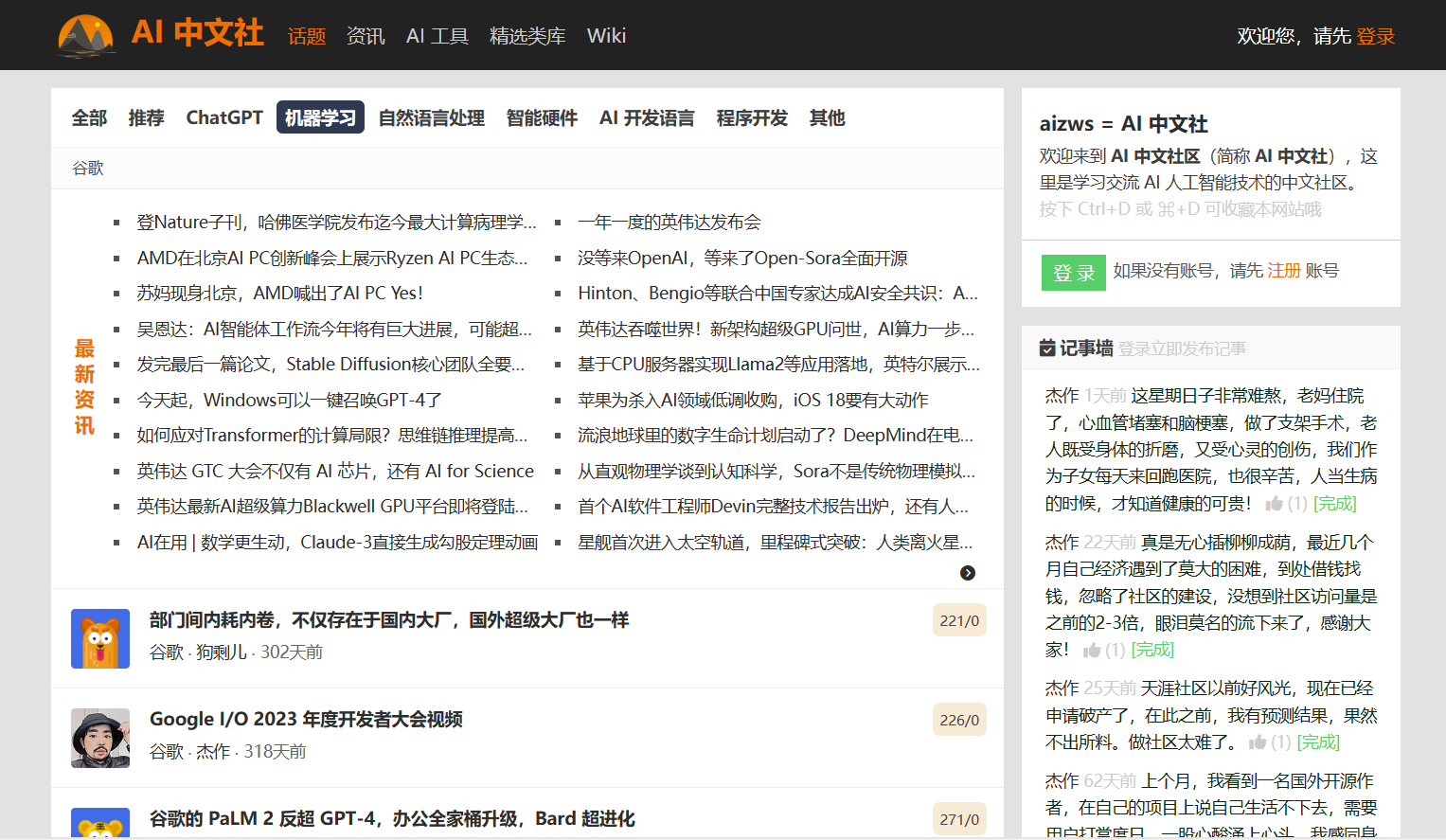The image size is (1446, 840).
Task: Go to the Wiki navigation item
Action: click(606, 36)
